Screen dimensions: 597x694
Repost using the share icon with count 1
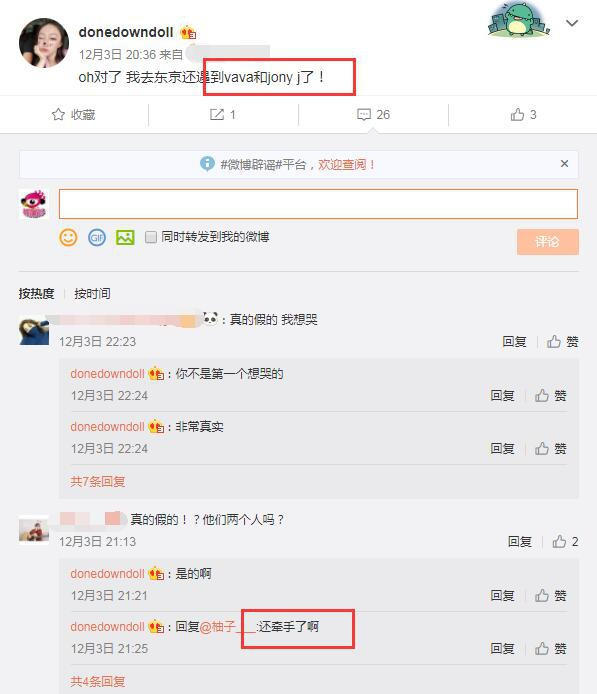217,115
